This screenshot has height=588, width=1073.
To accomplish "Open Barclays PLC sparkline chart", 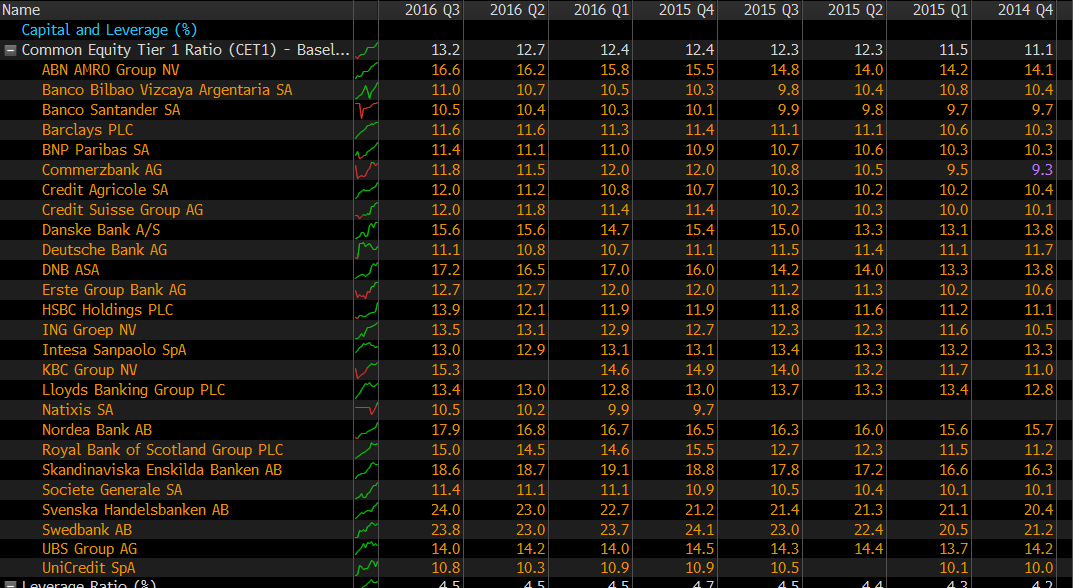I will [366, 129].
